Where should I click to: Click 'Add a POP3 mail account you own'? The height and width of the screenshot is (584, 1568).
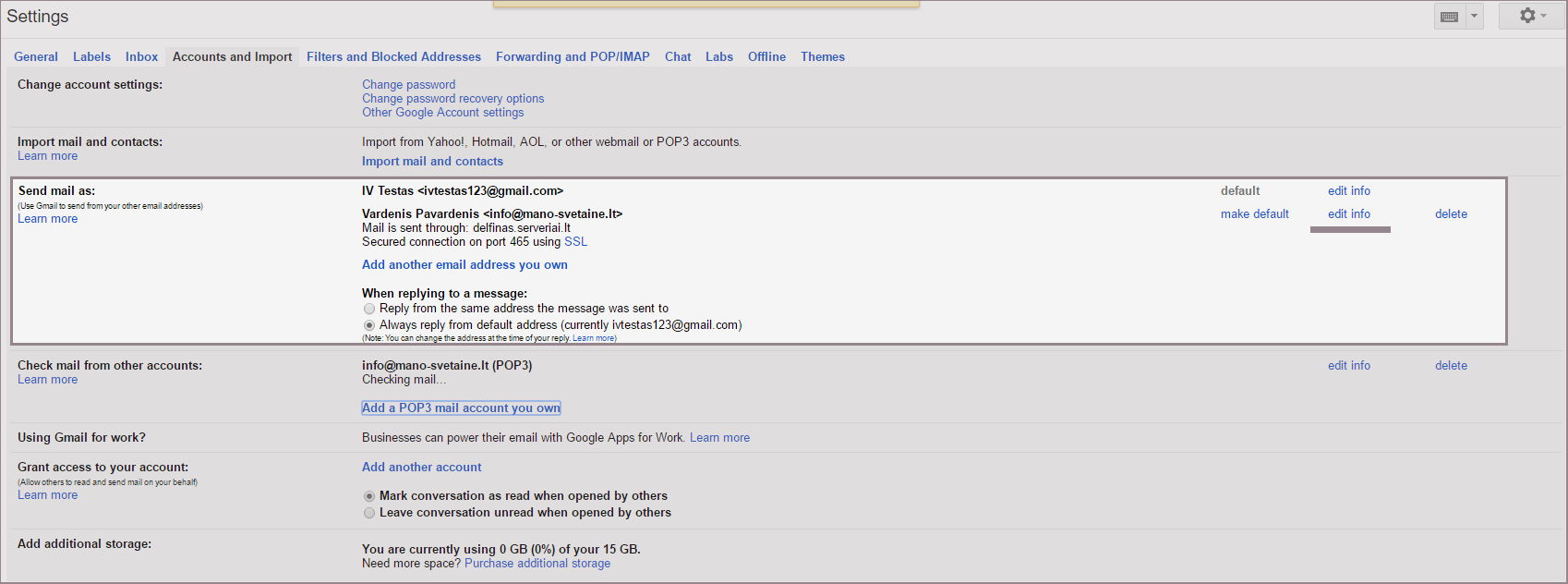461,408
